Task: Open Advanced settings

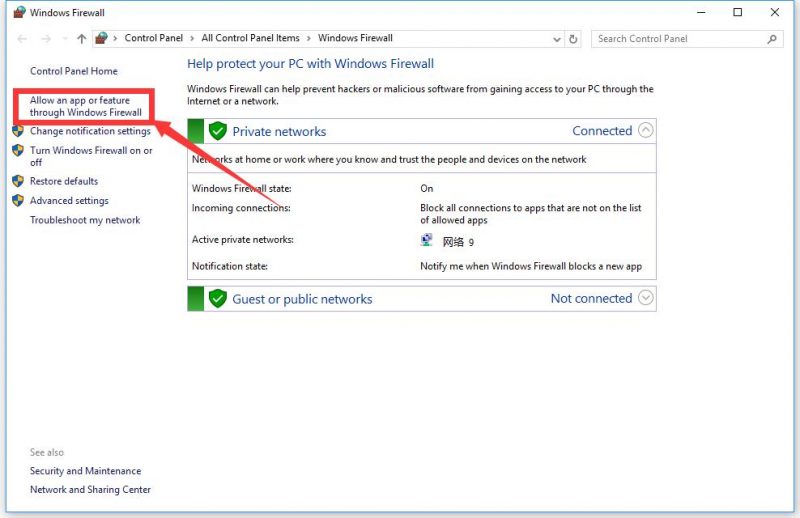Action: tap(69, 201)
